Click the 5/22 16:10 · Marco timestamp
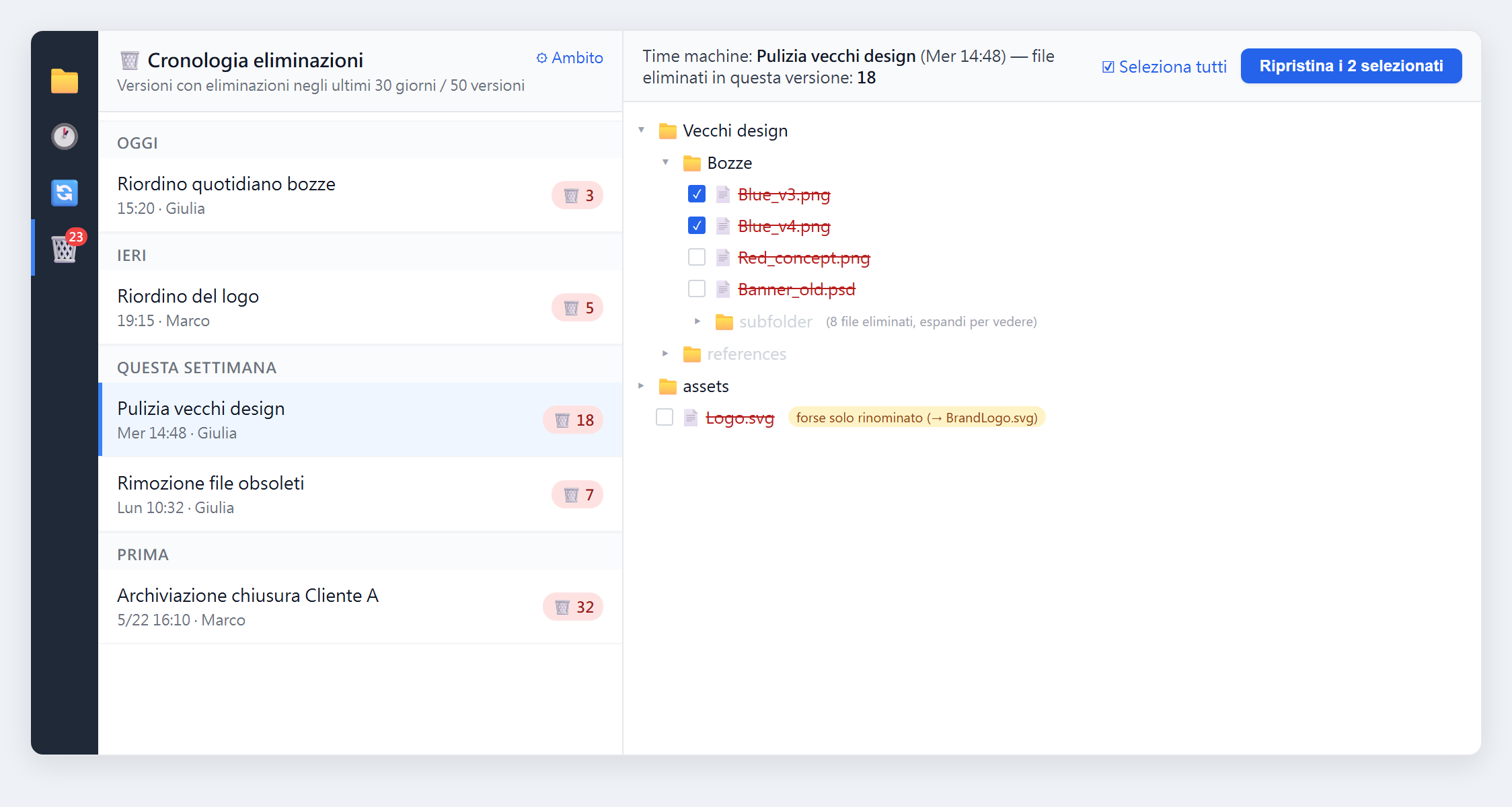Screen dimensions: 1512x807 click(181, 620)
